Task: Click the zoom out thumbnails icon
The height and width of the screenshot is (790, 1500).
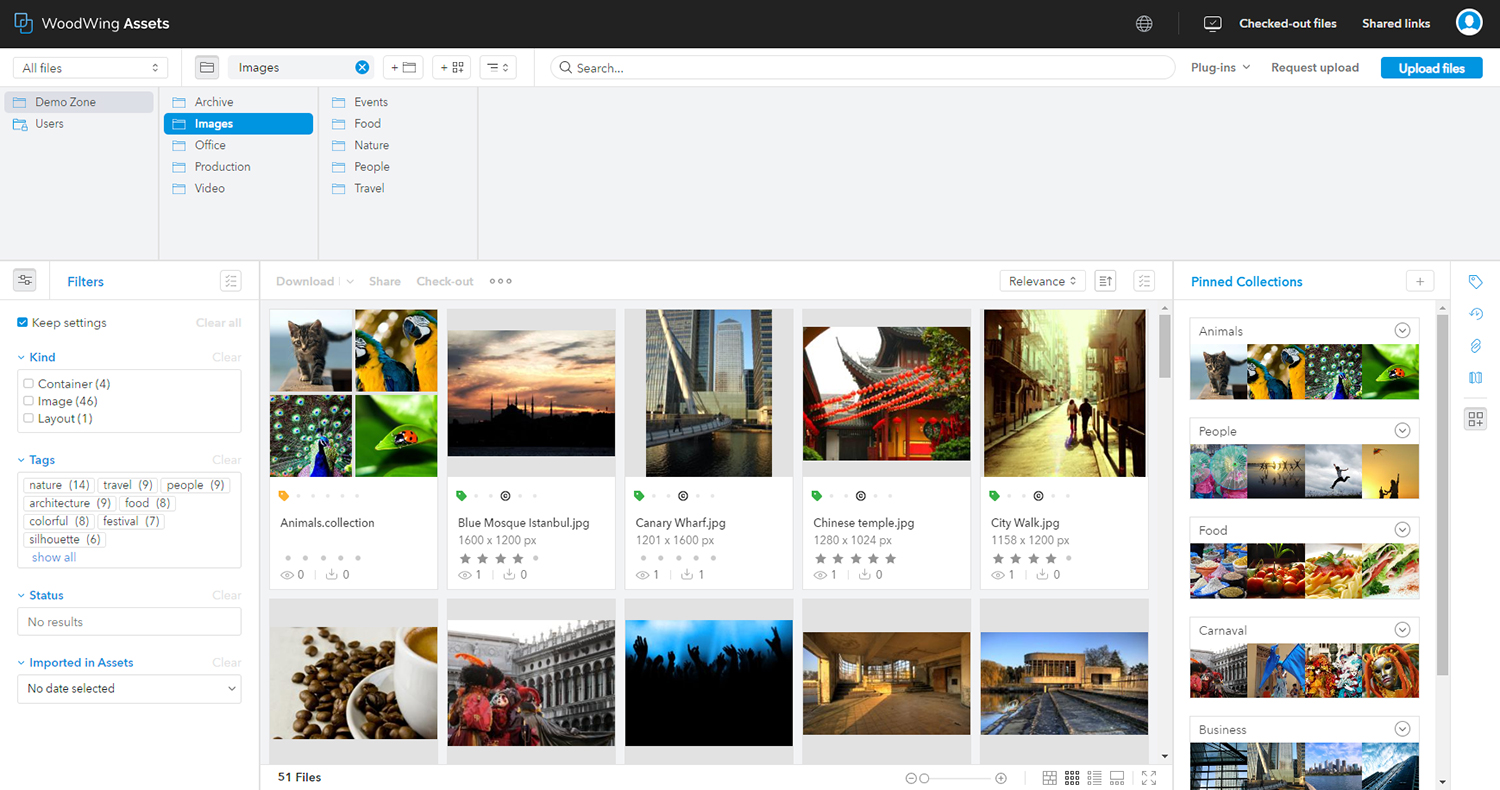Action: click(x=911, y=778)
